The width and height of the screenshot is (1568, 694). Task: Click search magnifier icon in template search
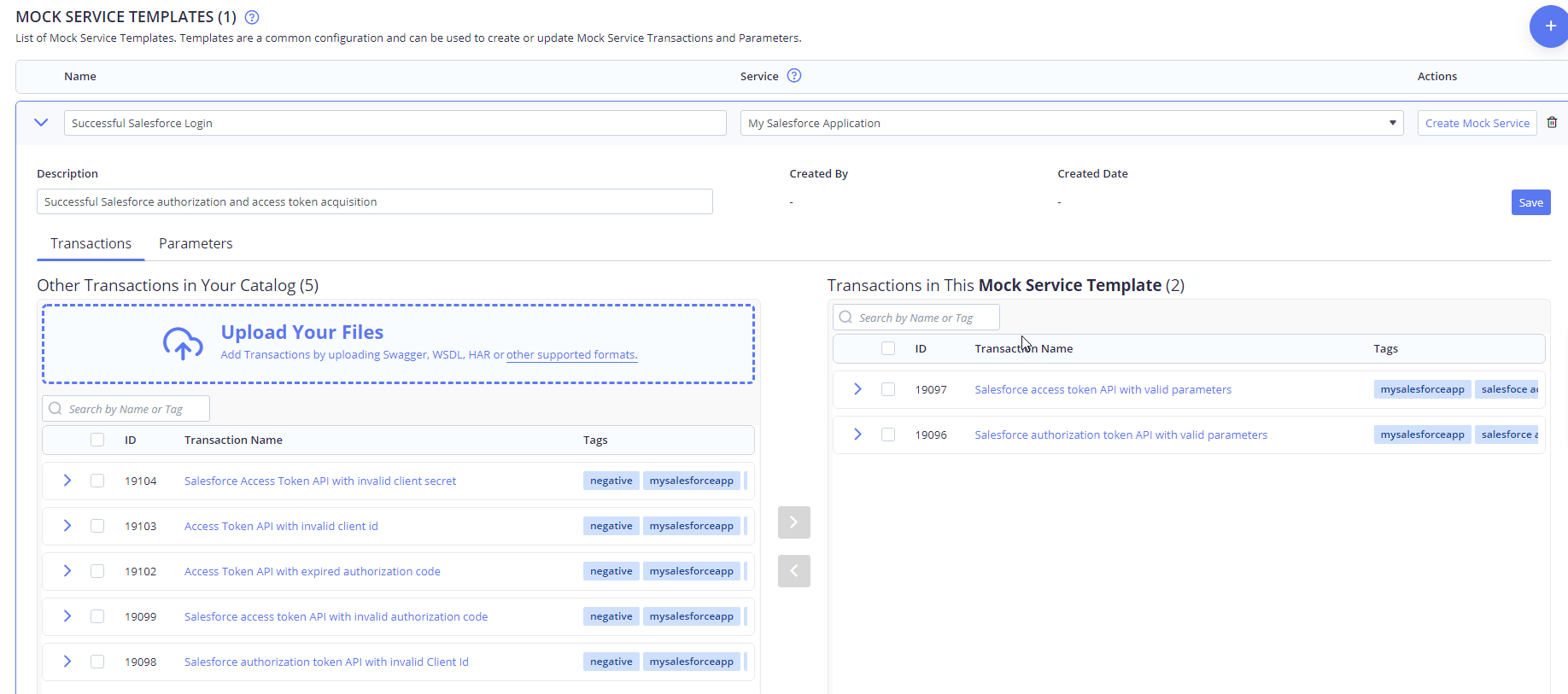(845, 317)
